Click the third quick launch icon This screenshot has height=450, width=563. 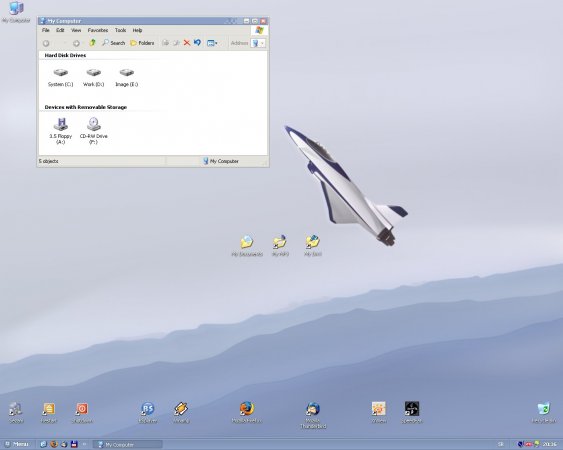coord(64,444)
